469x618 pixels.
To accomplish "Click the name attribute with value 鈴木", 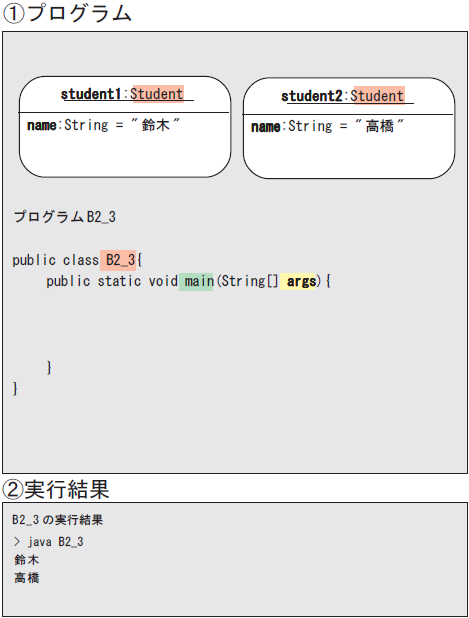I will [103, 125].
